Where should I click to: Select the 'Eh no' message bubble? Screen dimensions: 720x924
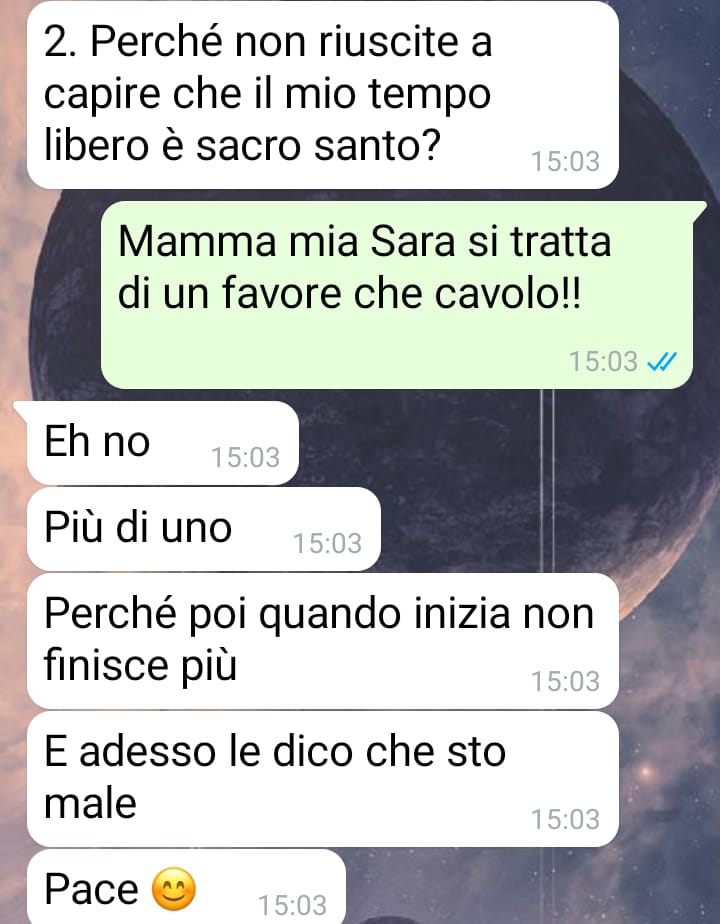click(x=163, y=443)
